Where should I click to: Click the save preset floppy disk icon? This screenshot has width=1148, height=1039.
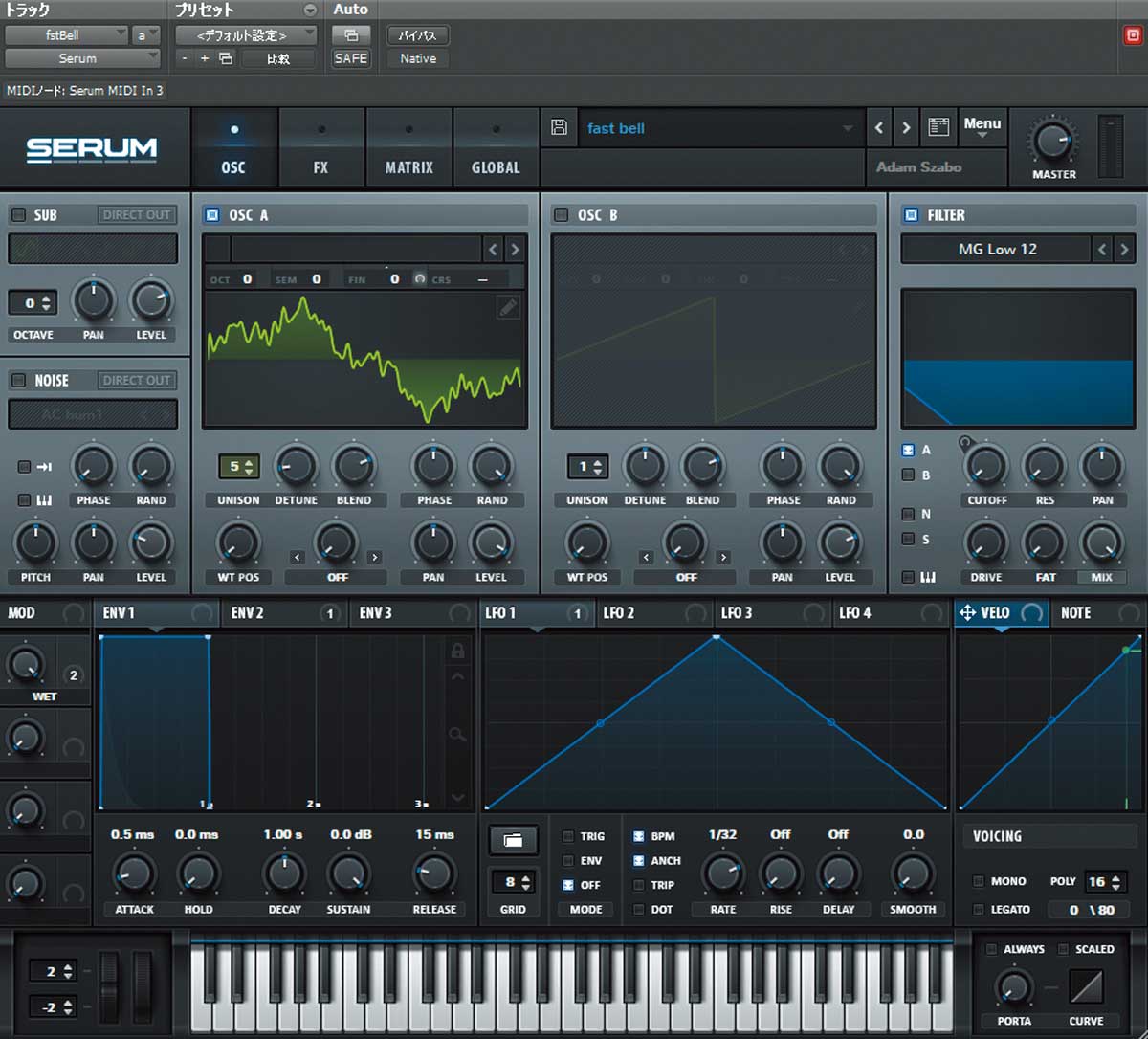(560, 127)
